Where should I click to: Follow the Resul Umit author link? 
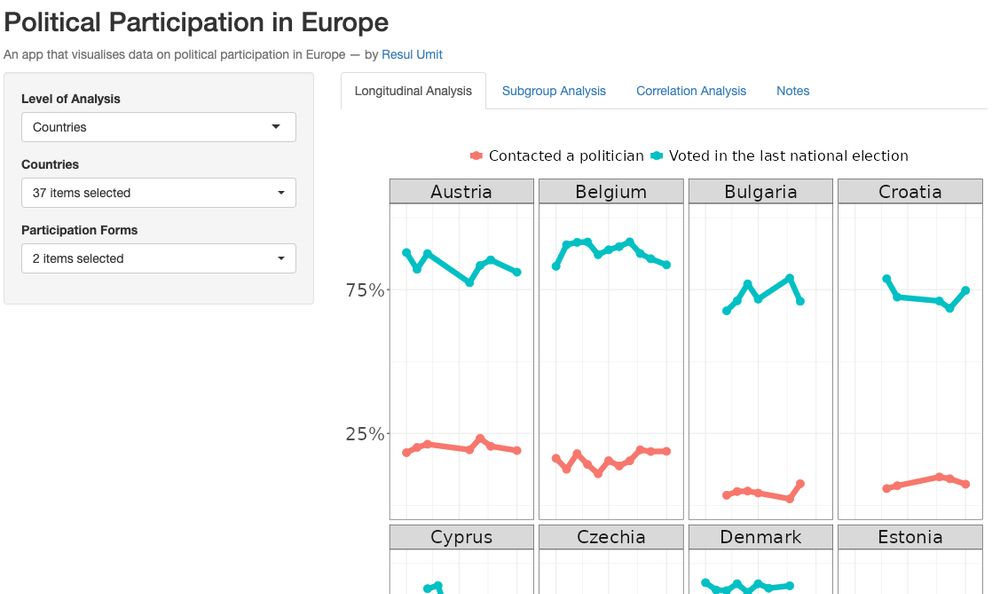pyautogui.click(x=412, y=55)
